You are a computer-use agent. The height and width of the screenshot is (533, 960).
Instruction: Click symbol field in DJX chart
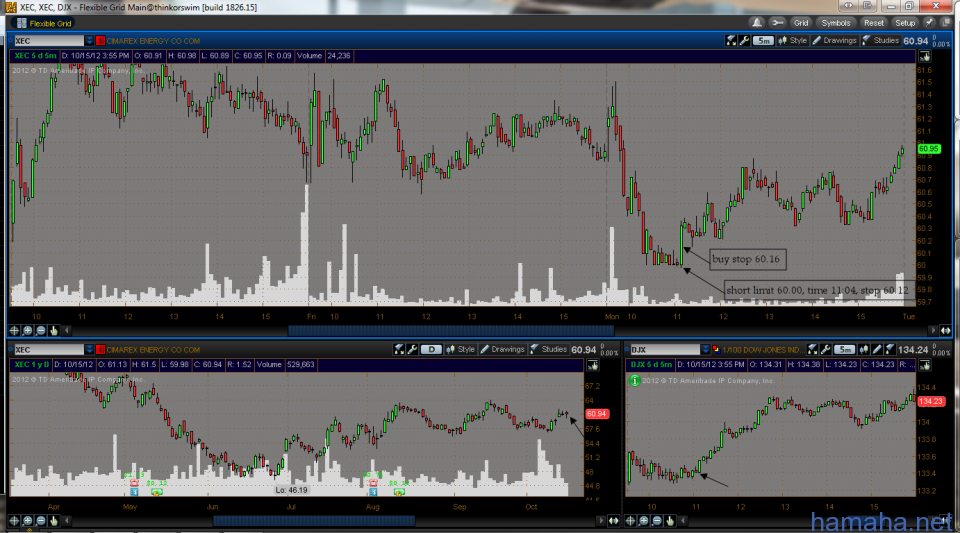(x=665, y=350)
